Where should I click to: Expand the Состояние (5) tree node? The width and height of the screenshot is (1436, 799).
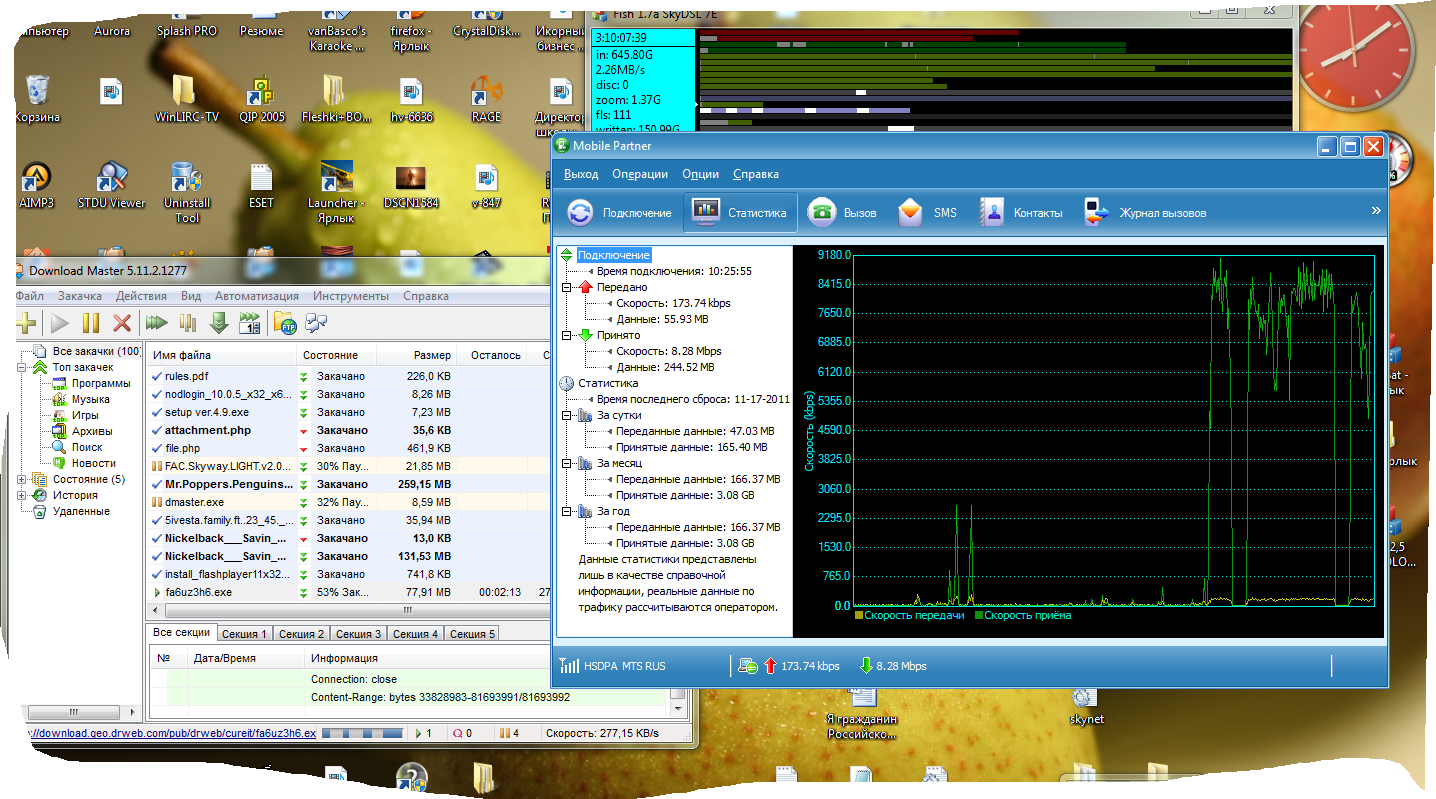click(23, 480)
